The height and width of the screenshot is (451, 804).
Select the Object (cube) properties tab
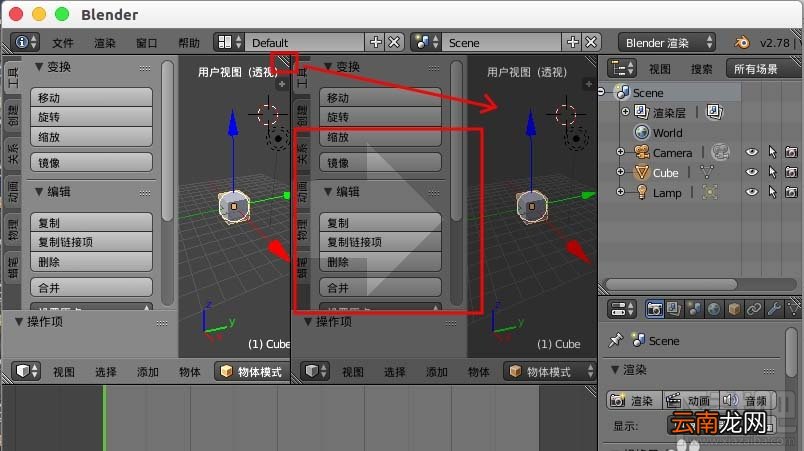(x=734, y=309)
